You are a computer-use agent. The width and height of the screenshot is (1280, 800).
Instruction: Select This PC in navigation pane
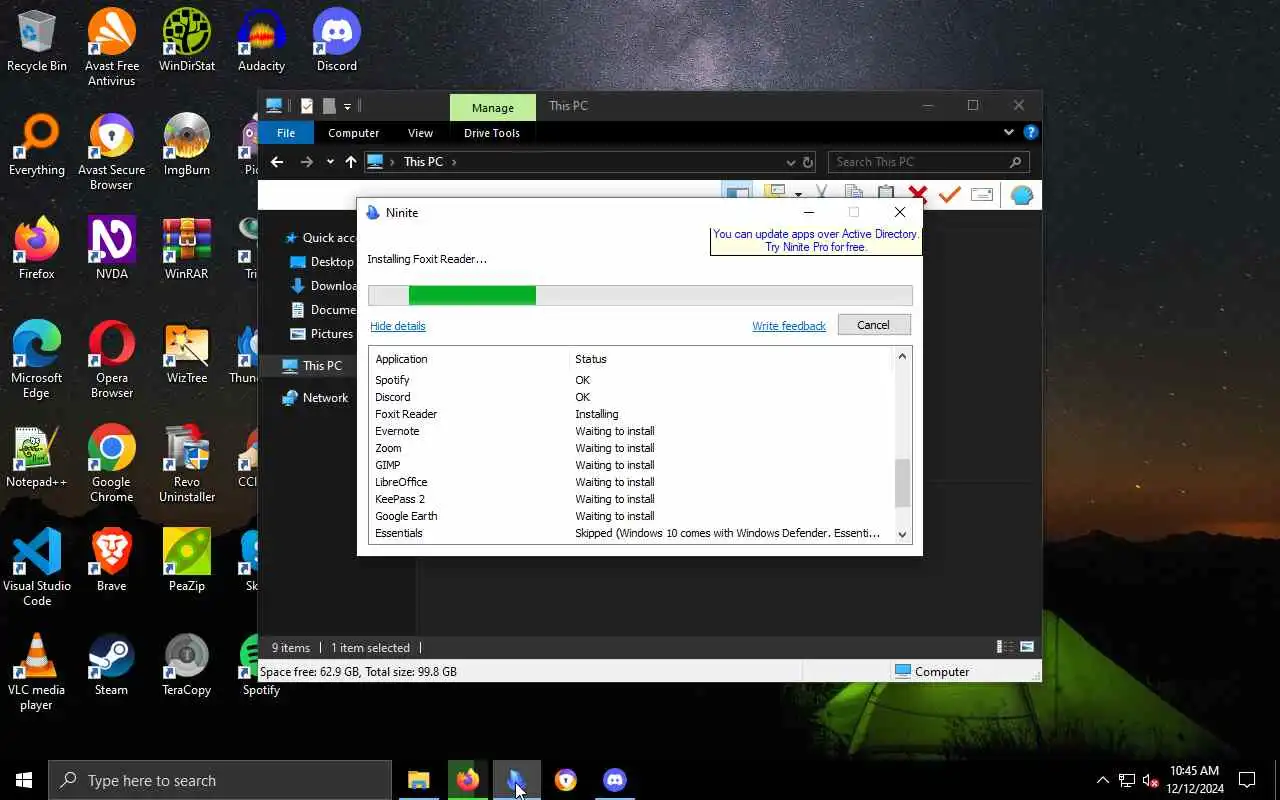322,366
